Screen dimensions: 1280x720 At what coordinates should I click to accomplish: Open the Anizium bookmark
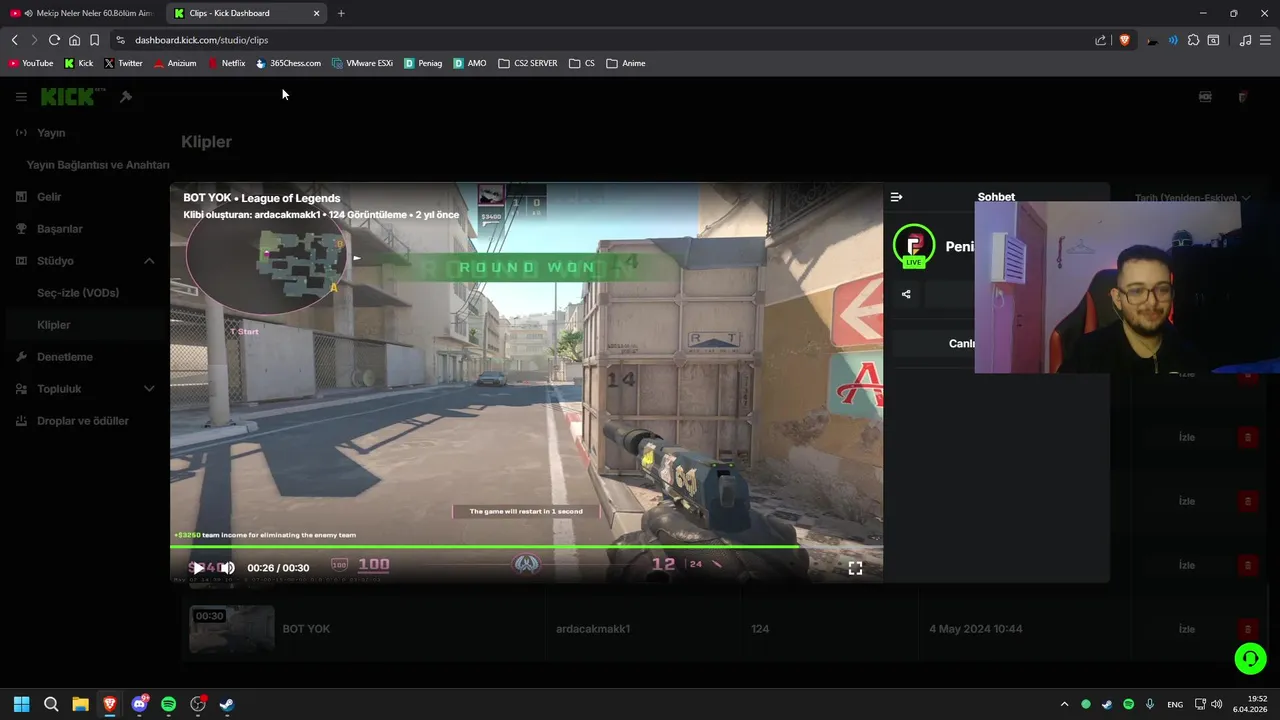pyautogui.click(x=175, y=63)
